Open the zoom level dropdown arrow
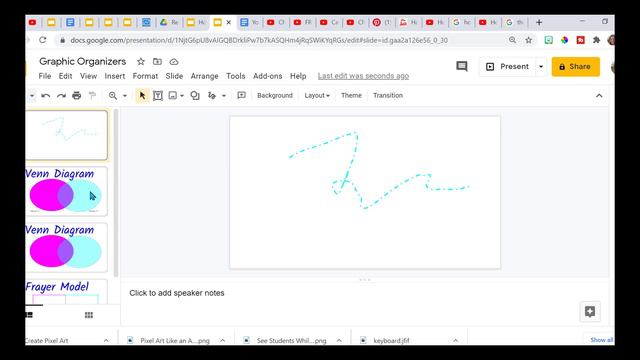The width and height of the screenshot is (640, 360). coord(125,96)
